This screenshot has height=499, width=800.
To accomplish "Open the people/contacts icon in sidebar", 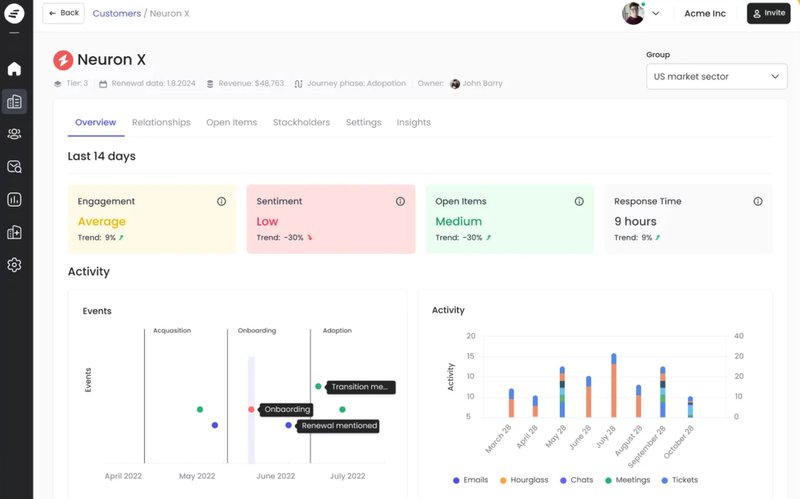I will [x=14, y=134].
